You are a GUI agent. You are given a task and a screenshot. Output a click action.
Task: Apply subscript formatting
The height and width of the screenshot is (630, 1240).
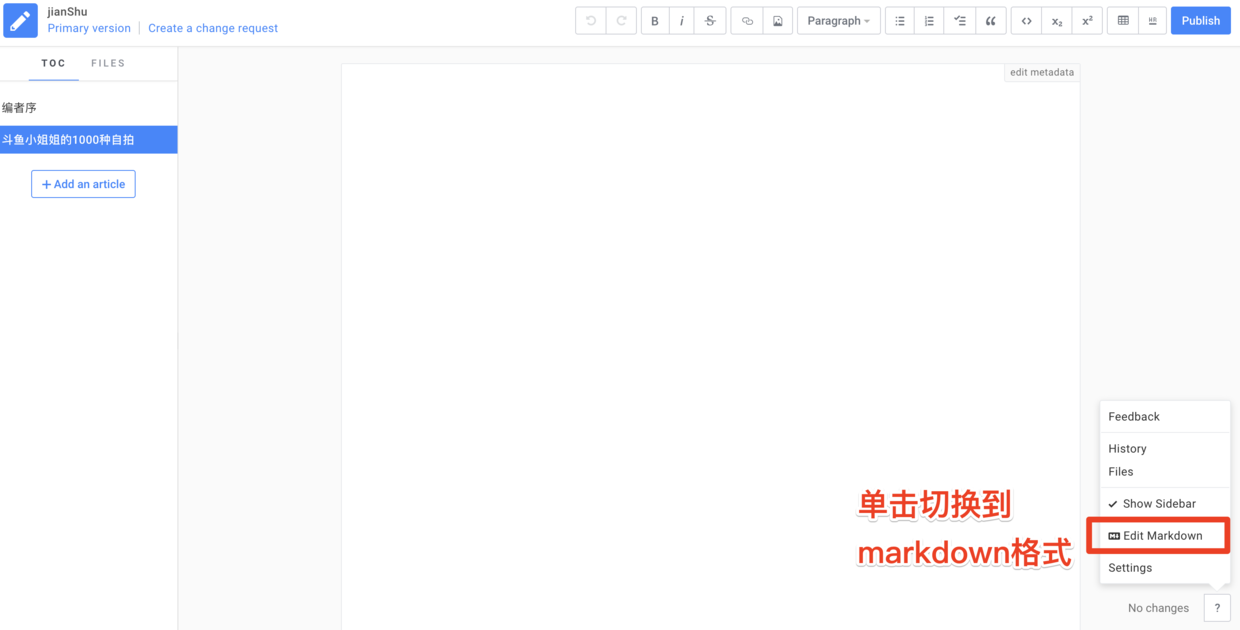1056,20
